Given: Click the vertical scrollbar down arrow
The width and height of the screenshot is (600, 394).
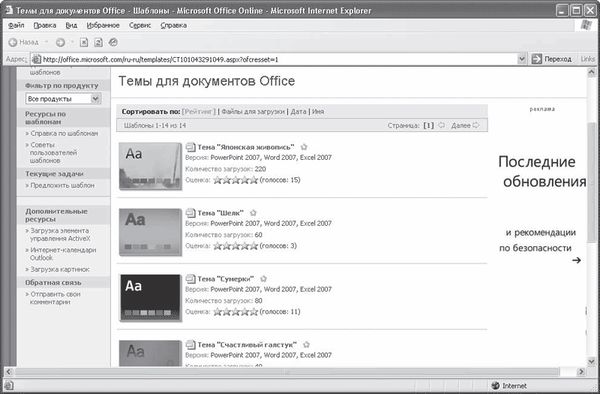Looking at the screenshot, I should tap(592, 361).
